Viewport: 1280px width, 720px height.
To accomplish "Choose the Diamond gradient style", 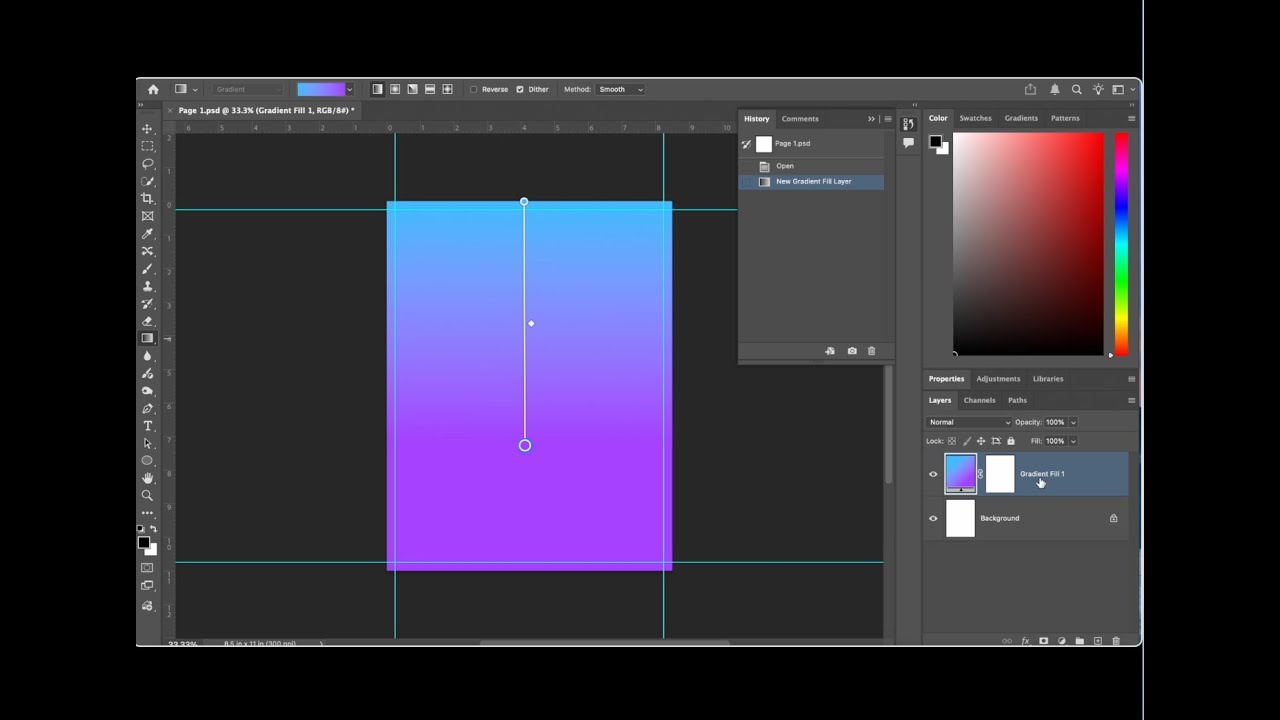I will pos(447,89).
